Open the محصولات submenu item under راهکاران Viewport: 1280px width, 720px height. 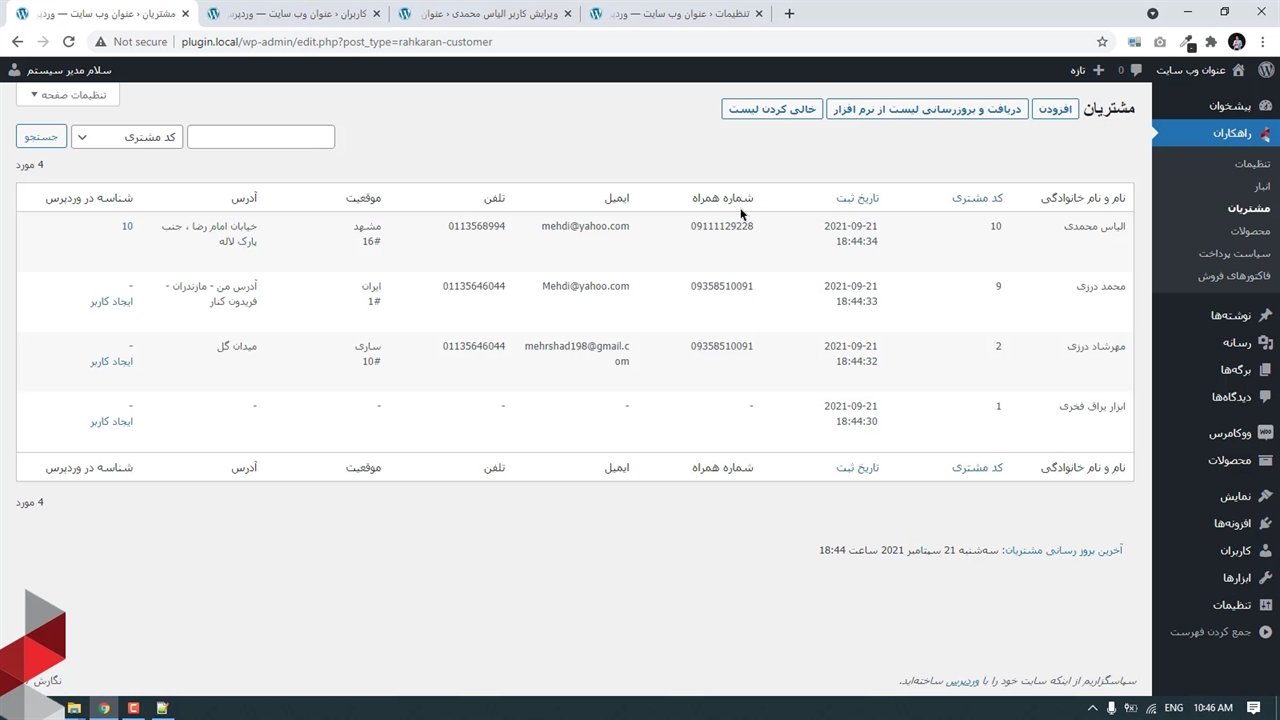pos(1249,231)
